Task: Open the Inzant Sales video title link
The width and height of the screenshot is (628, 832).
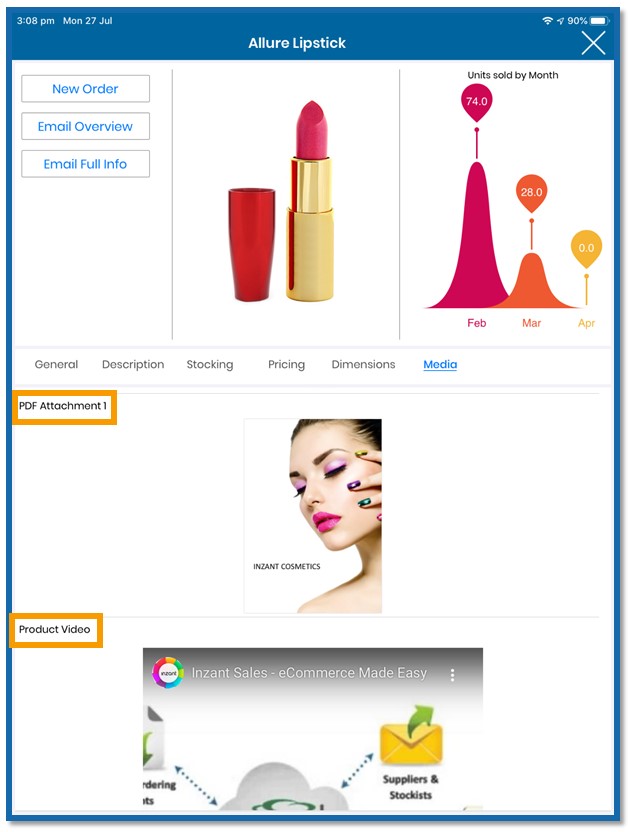Action: pos(309,673)
